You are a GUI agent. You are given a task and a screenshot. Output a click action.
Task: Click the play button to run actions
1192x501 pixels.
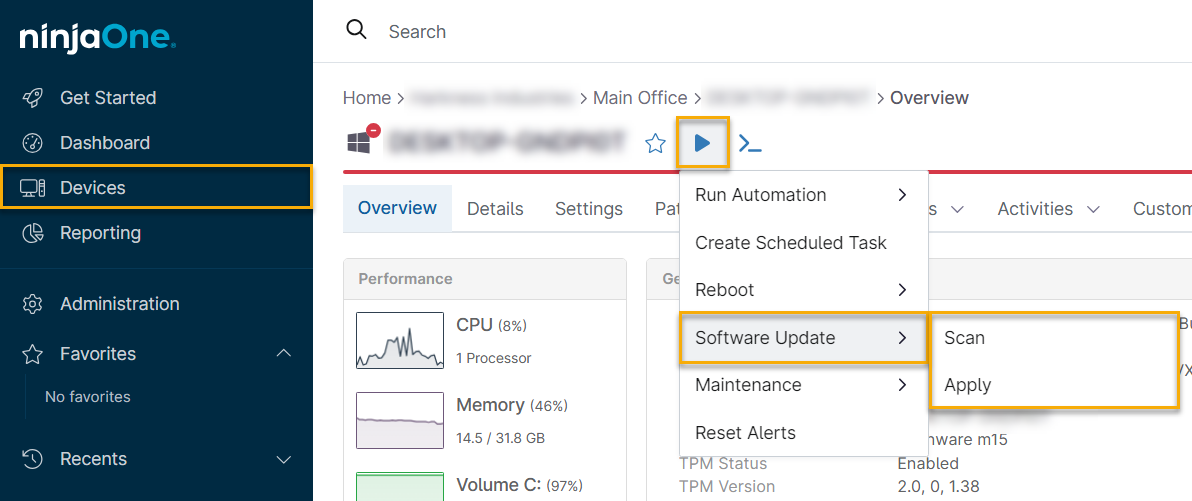[x=703, y=144]
